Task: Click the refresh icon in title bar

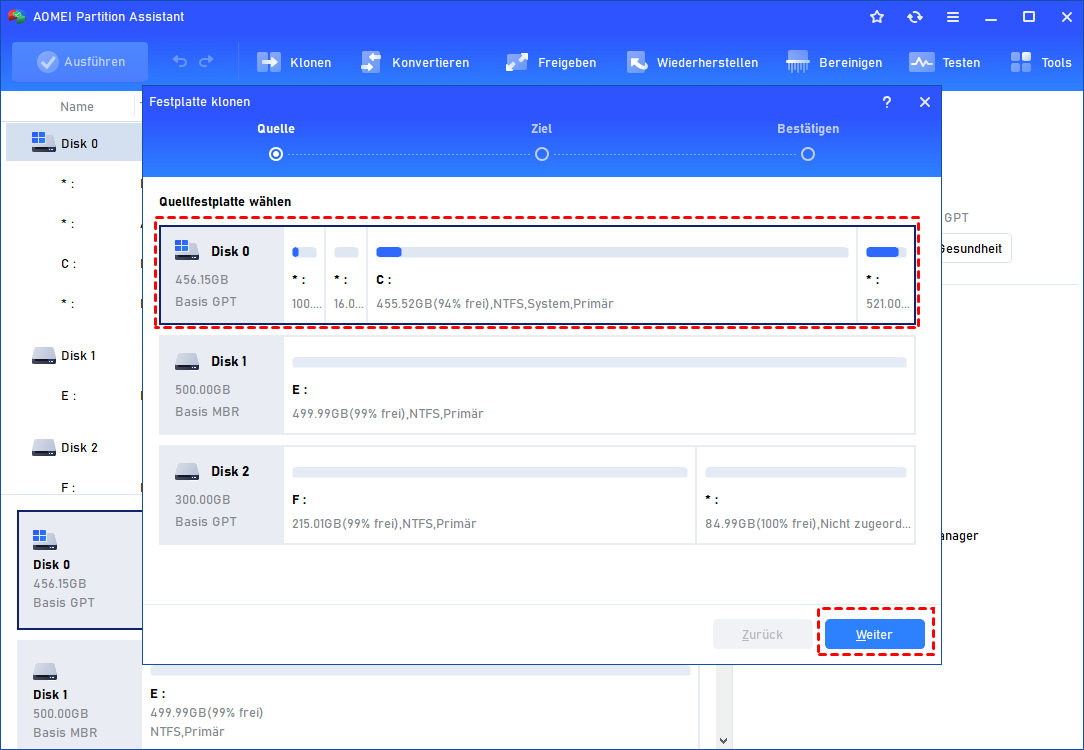Action: (x=915, y=17)
